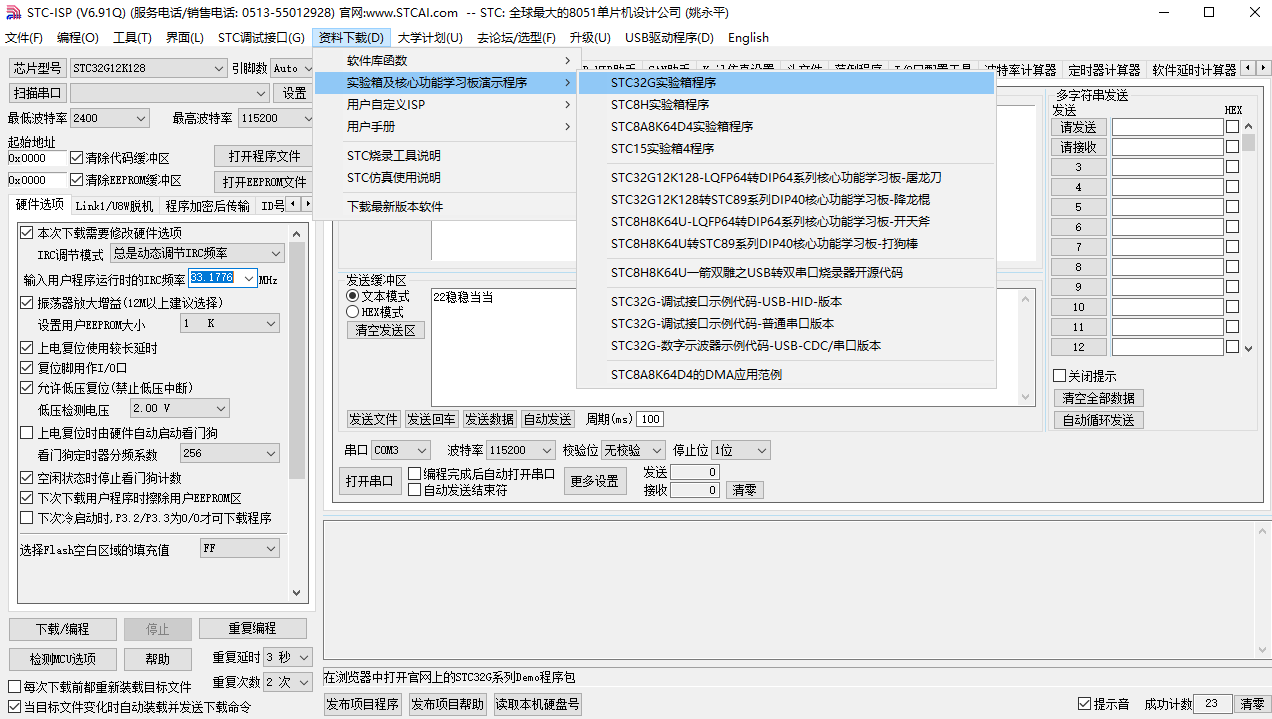The height and width of the screenshot is (719, 1272).
Task: Open 用户自定义ISP submenu
Action: click(445, 104)
